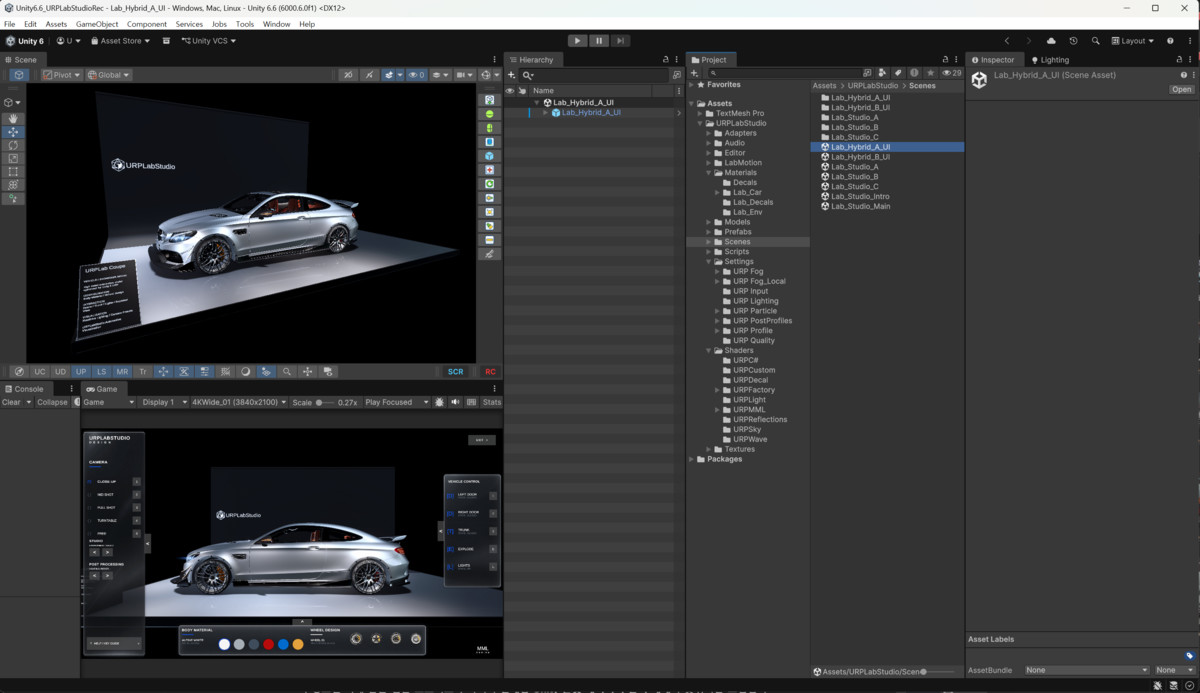Click the Hierarchy panel lock icon

(x=666, y=60)
